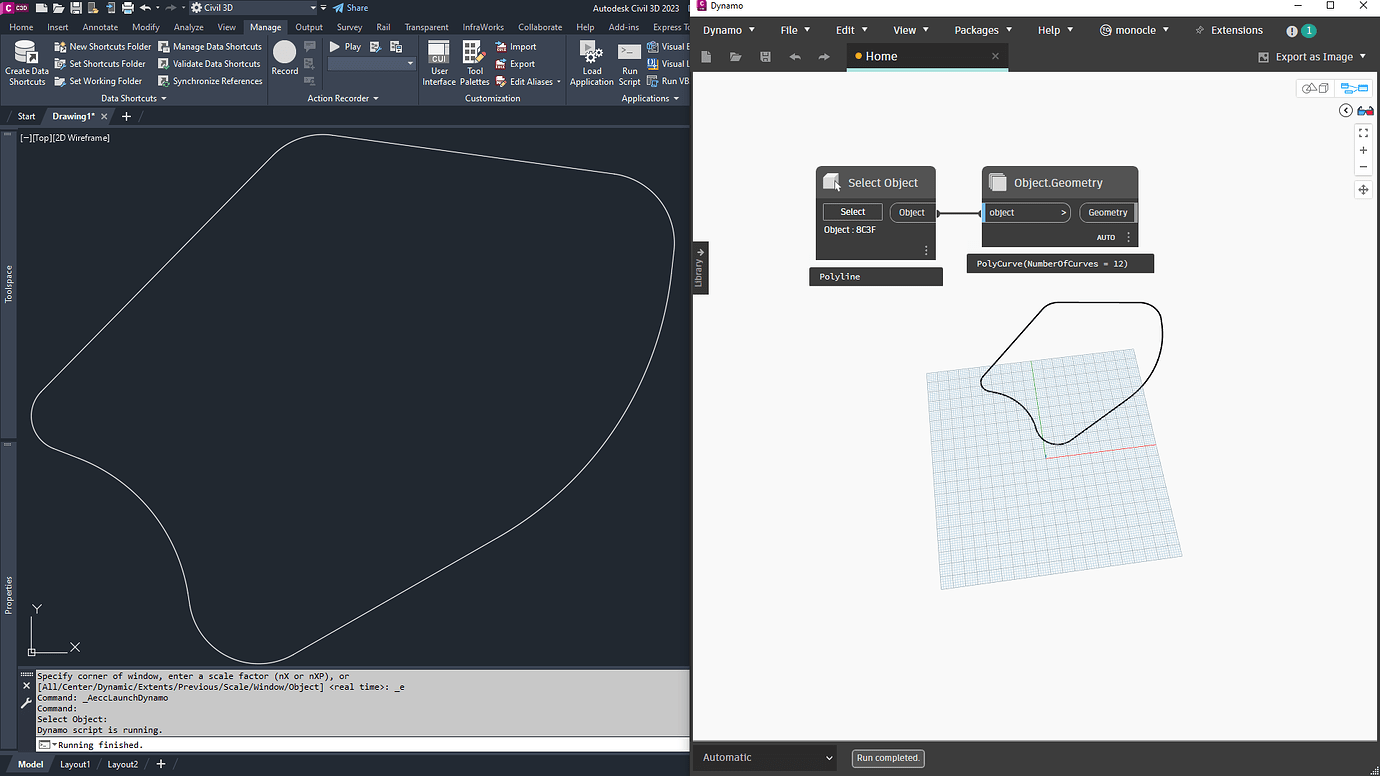Click Synchronize References
The height and width of the screenshot is (776, 1380).
pos(210,81)
